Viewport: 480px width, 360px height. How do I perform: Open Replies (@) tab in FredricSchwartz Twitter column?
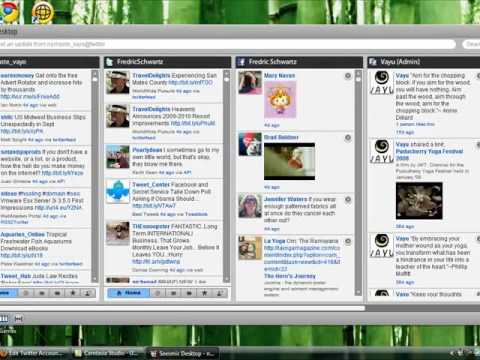tap(158, 293)
